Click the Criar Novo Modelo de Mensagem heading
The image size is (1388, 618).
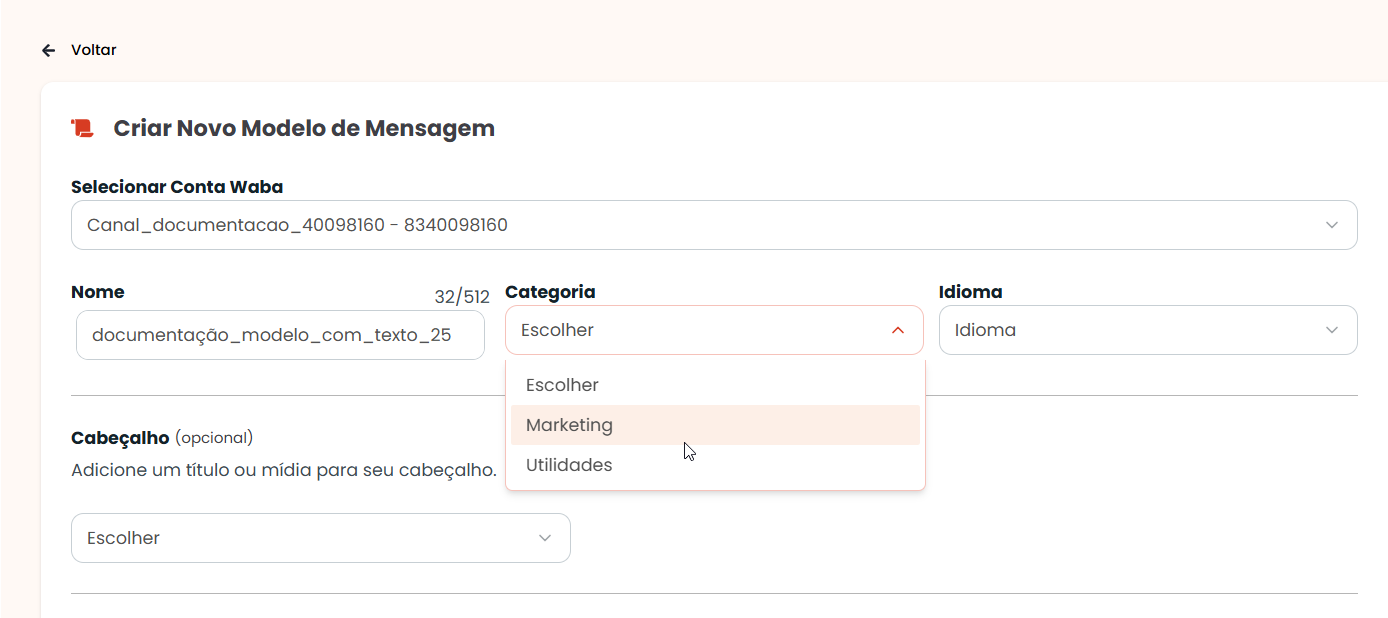(304, 128)
